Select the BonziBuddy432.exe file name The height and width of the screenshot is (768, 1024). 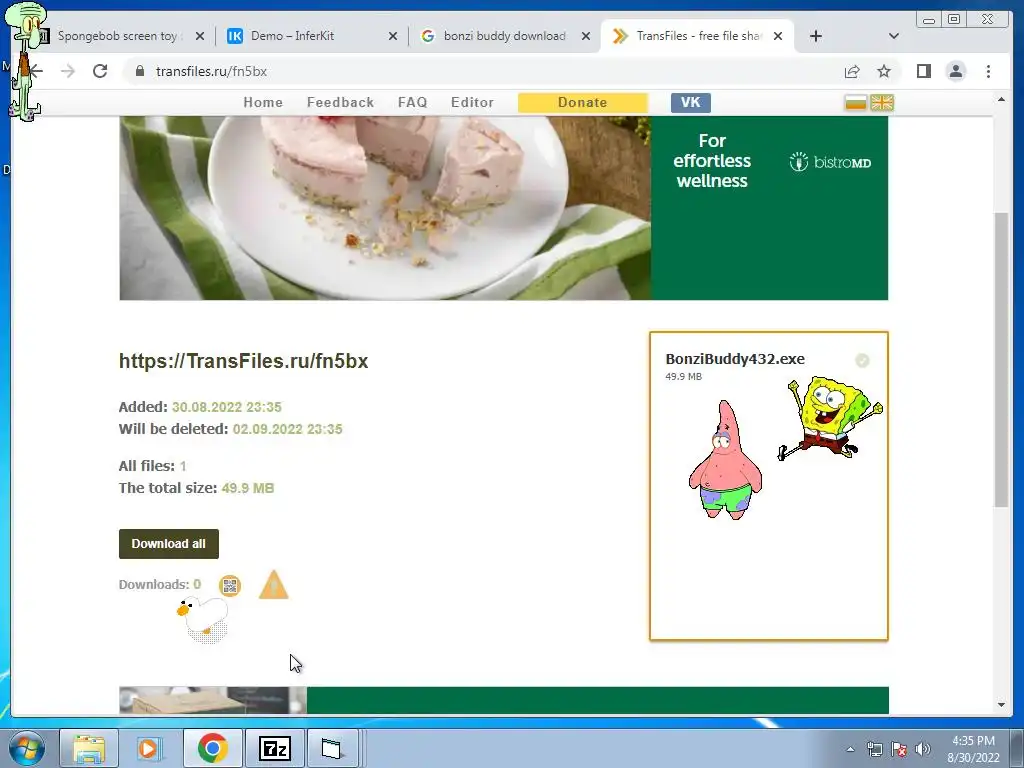click(735, 359)
